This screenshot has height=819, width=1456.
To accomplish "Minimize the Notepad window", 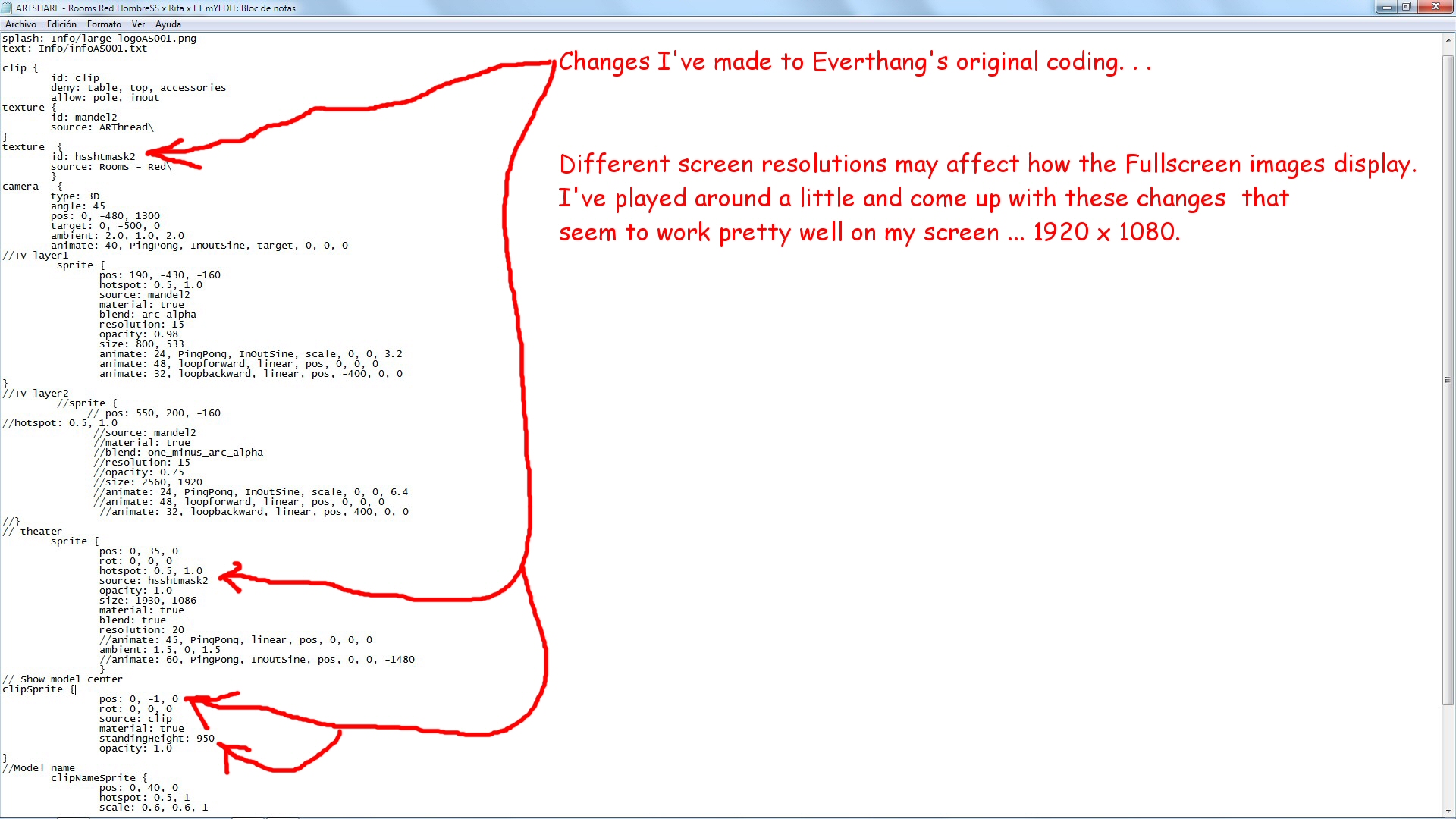I will (1386, 7).
